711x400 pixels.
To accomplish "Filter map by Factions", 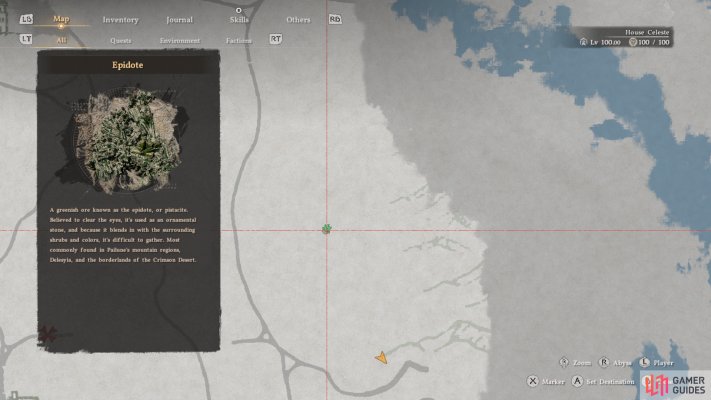I will (239, 41).
